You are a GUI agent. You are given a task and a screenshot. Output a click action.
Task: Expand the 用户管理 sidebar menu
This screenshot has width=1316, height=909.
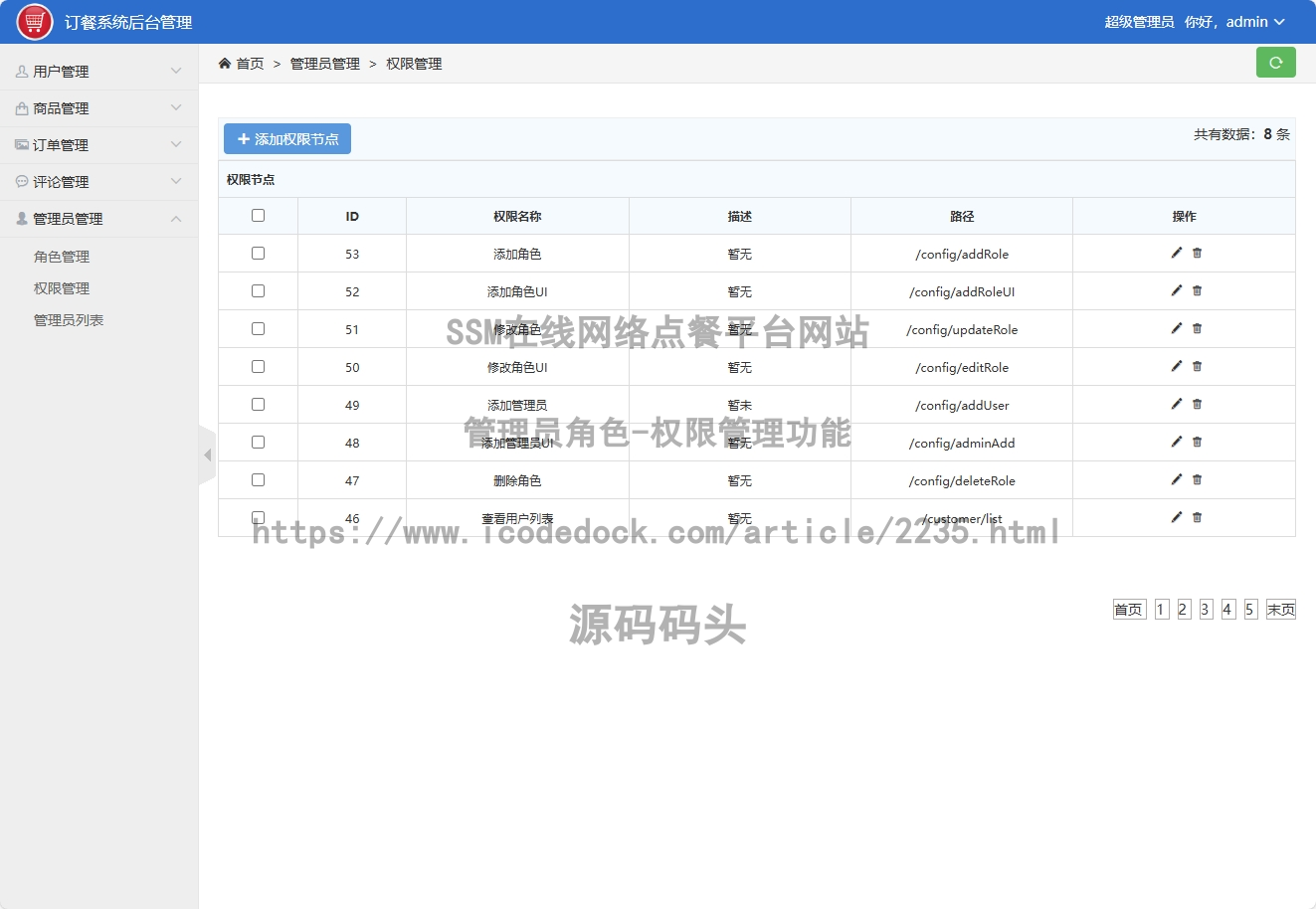point(98,72)
